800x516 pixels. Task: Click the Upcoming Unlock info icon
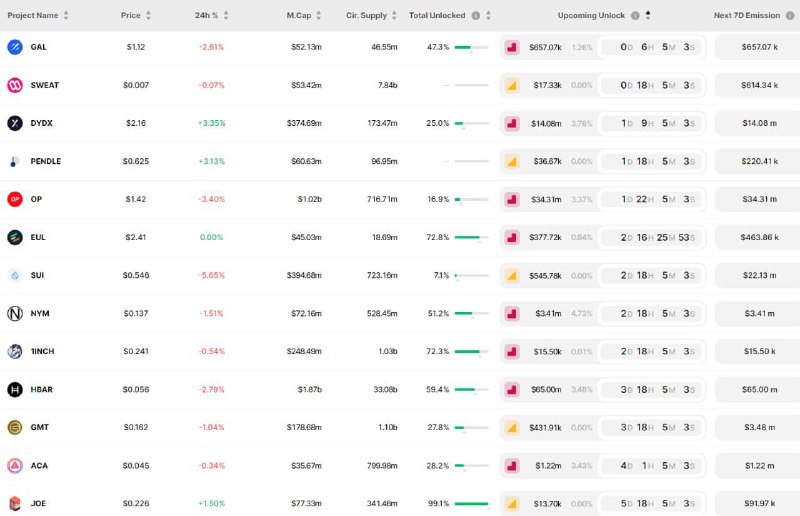click(x=635, y=15)
